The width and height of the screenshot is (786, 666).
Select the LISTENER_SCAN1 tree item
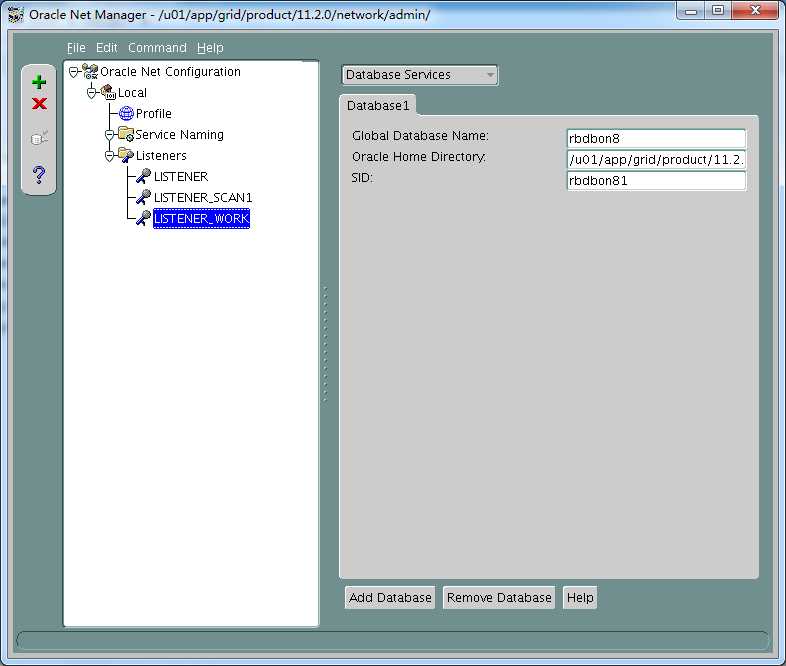(x=203, y=198)
